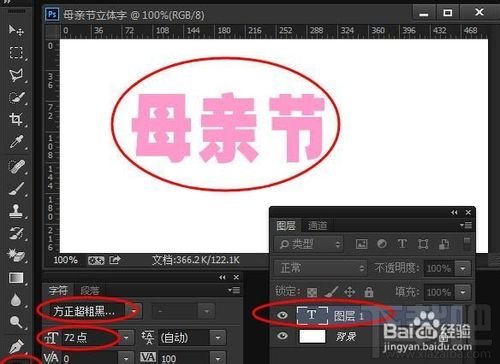This screenshot has height=364, width=500.
Task: Click the Photoshop Ps document icon
Action: click(x=52, y=15)
